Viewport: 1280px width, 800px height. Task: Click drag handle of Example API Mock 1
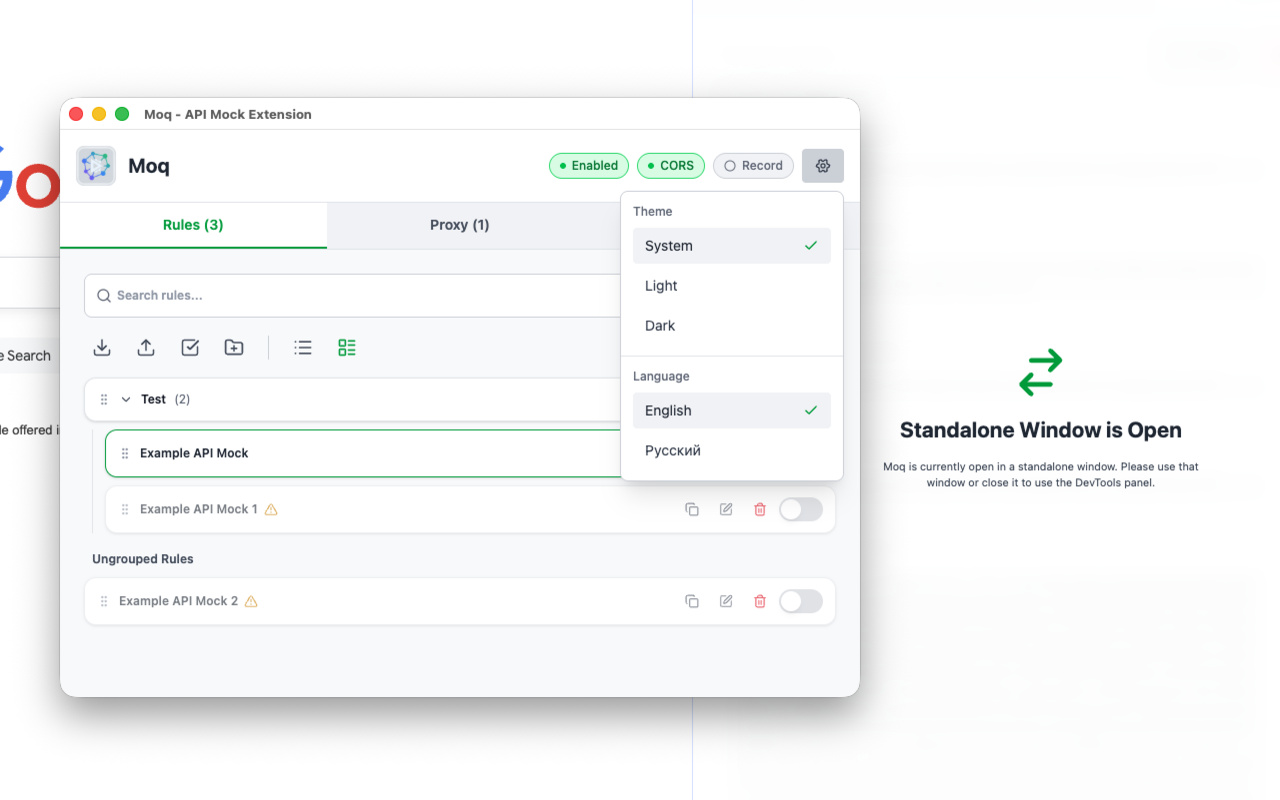coord(125,509)
